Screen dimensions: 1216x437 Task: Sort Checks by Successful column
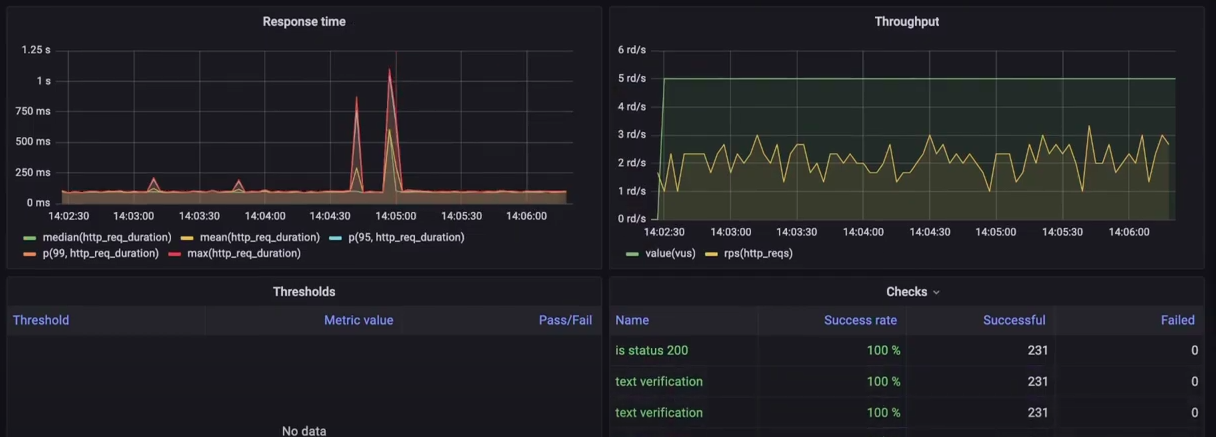1014,320
